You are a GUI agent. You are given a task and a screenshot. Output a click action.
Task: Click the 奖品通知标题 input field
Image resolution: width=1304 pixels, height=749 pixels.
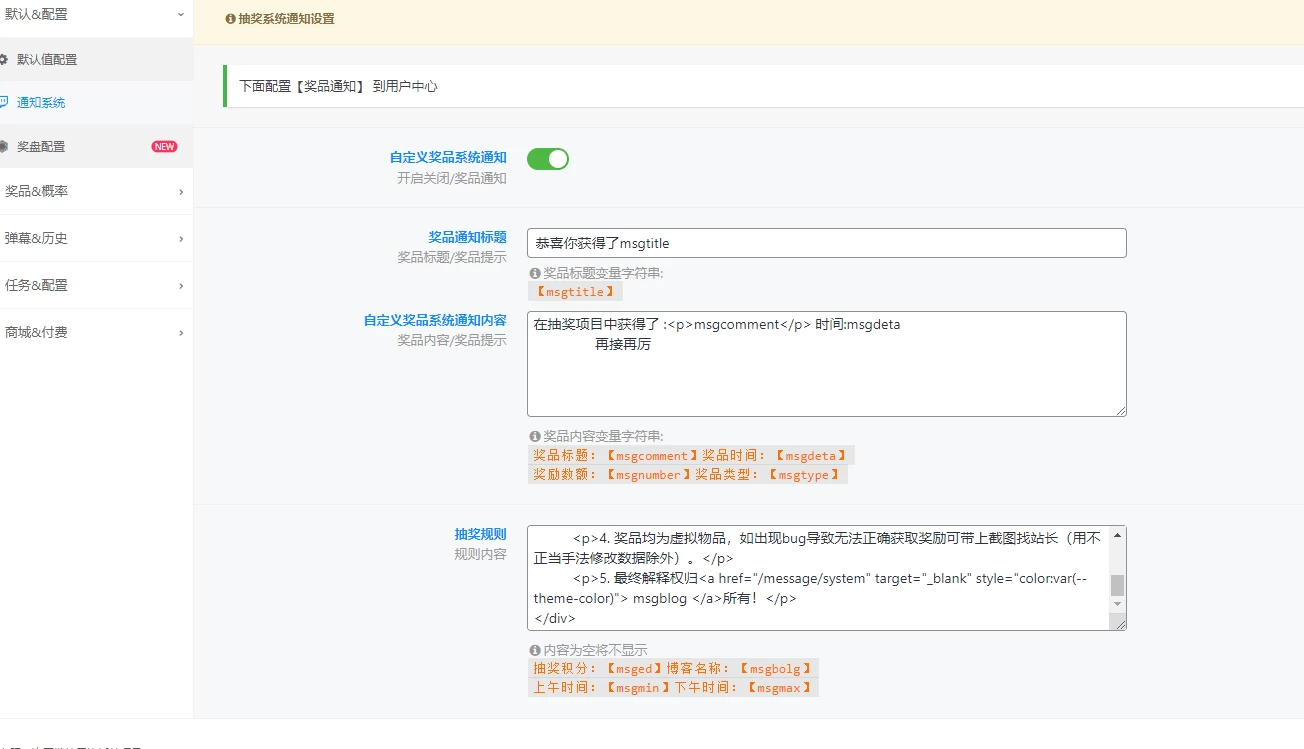[826, 242]
